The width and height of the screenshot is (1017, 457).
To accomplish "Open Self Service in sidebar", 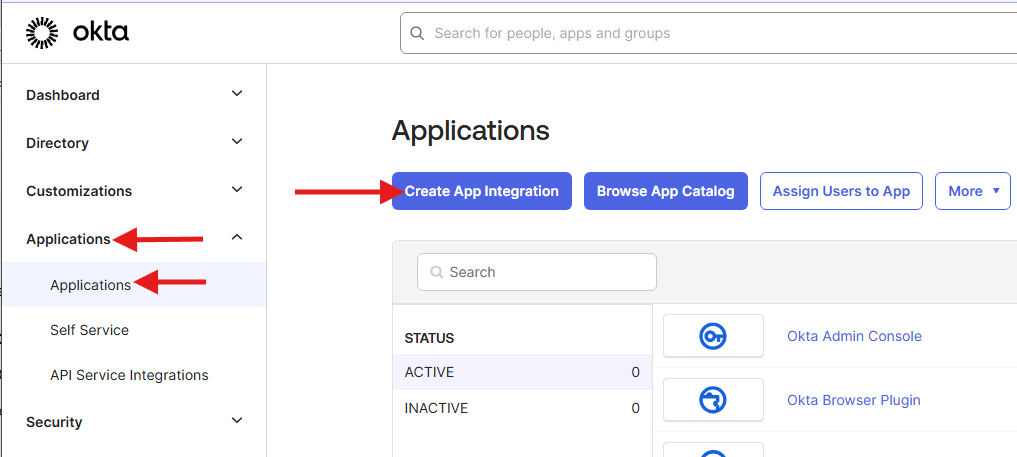I will pos(89,330).
